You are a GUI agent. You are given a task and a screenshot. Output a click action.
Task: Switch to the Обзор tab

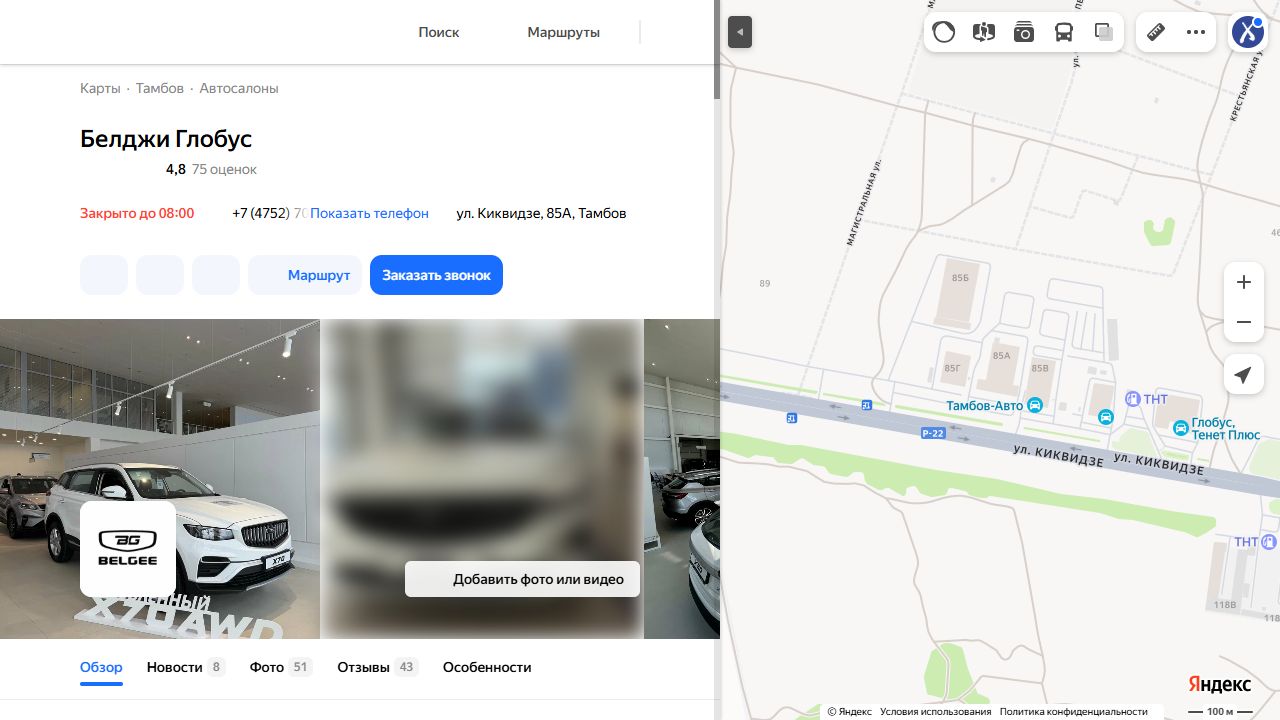click(x=101, y=667)
